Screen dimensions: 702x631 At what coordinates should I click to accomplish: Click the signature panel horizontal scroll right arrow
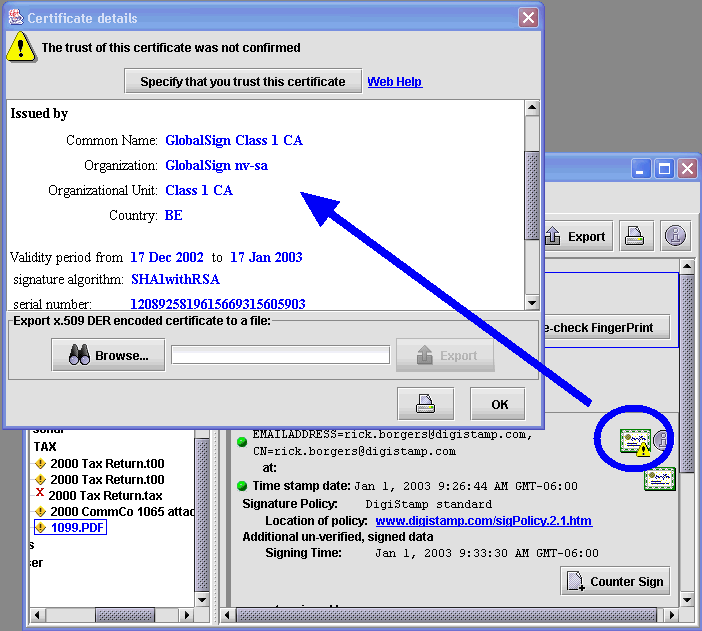(671, 615)
